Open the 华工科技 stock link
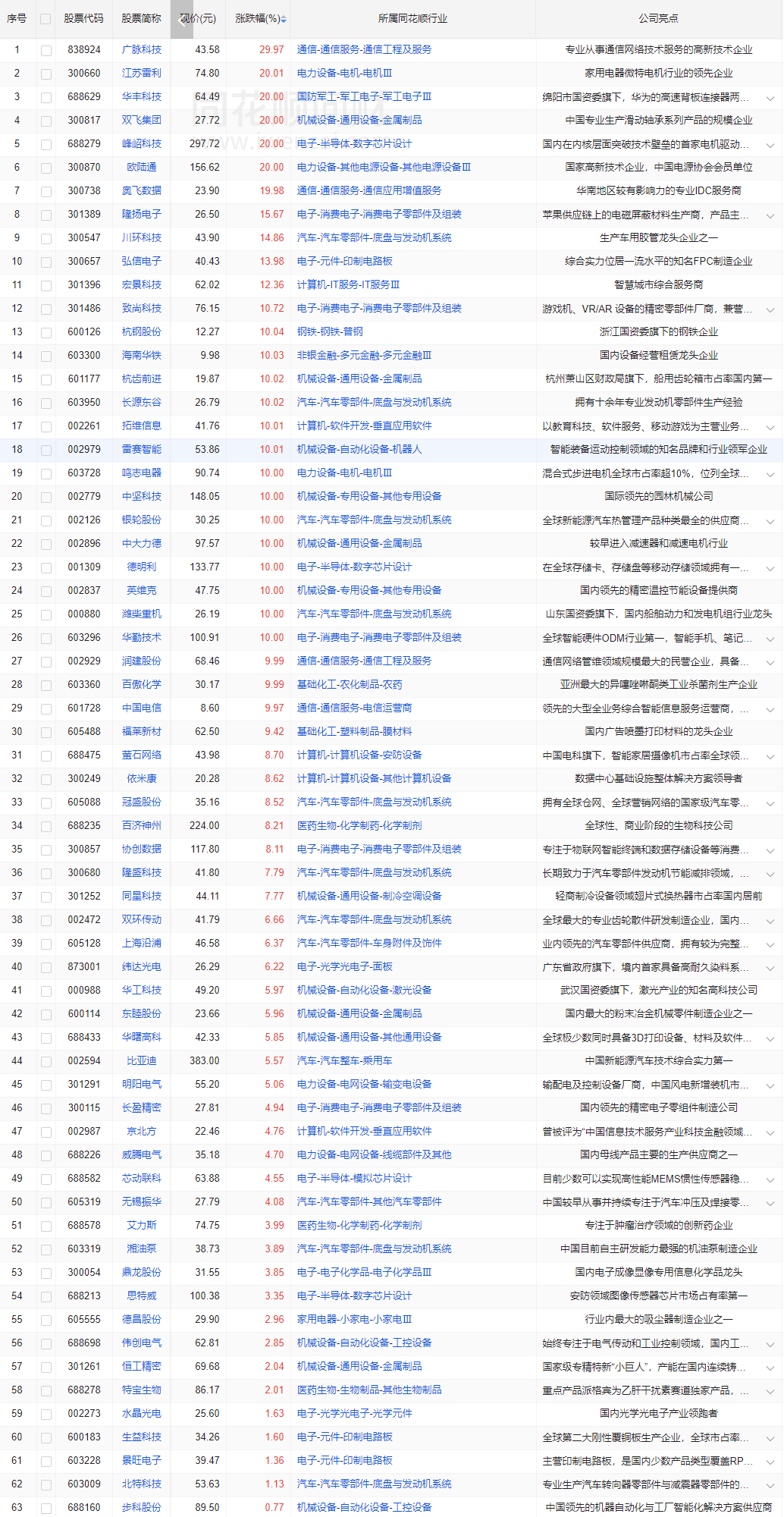 142,990
